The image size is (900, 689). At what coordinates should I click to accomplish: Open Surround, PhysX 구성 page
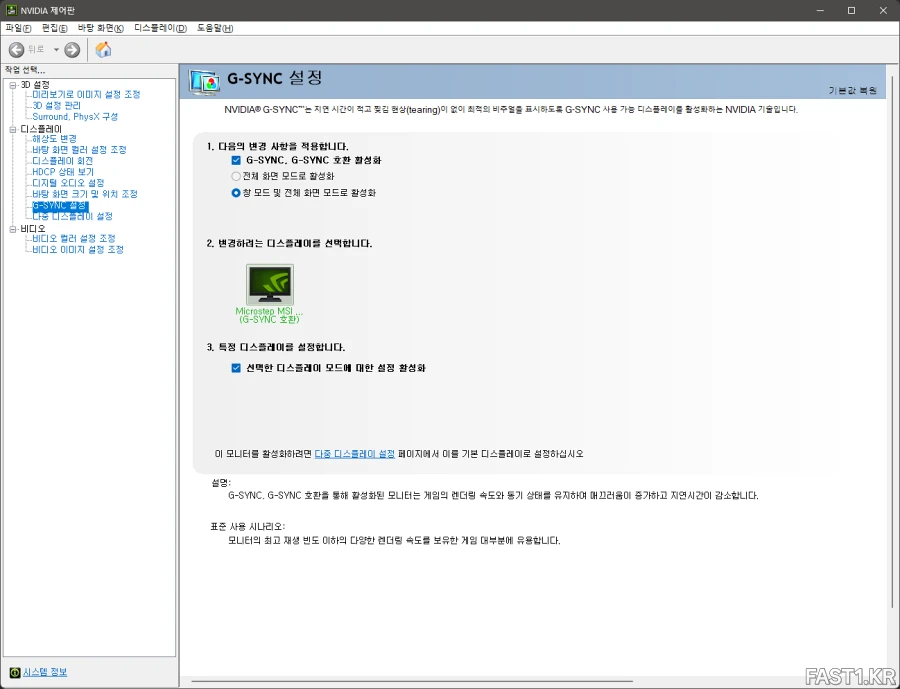75,117
